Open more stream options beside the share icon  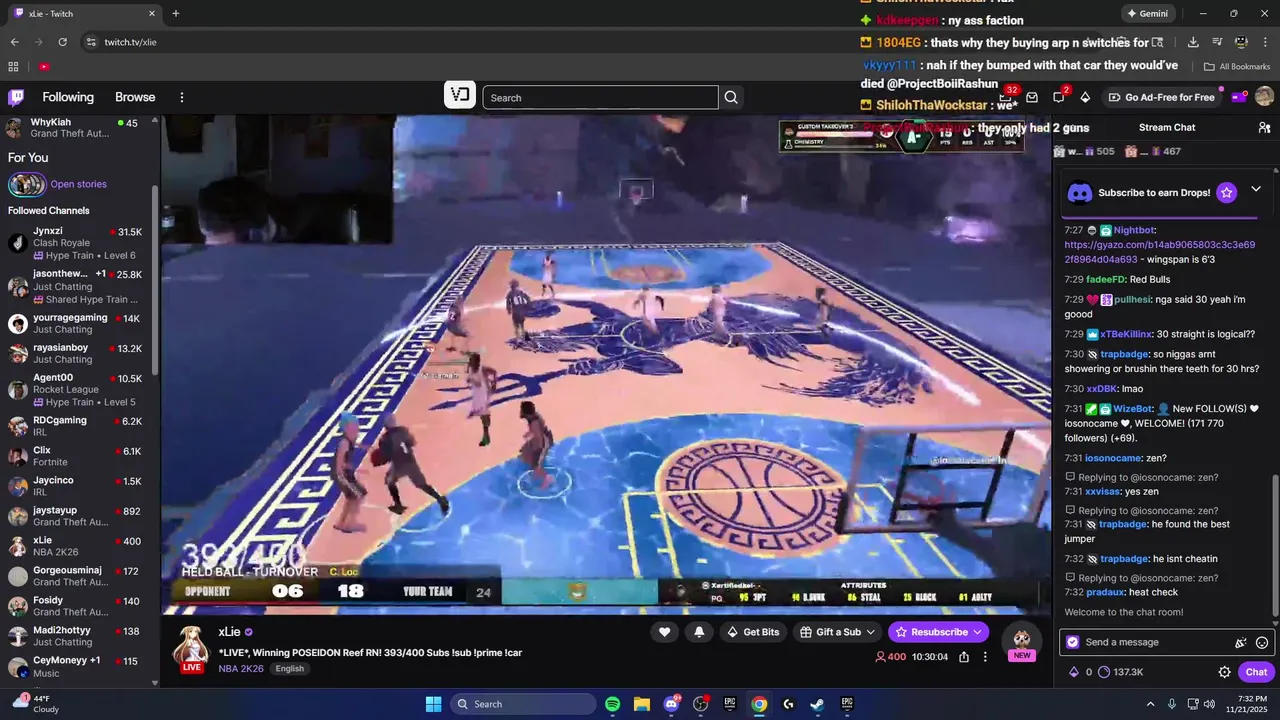(985, 657)
